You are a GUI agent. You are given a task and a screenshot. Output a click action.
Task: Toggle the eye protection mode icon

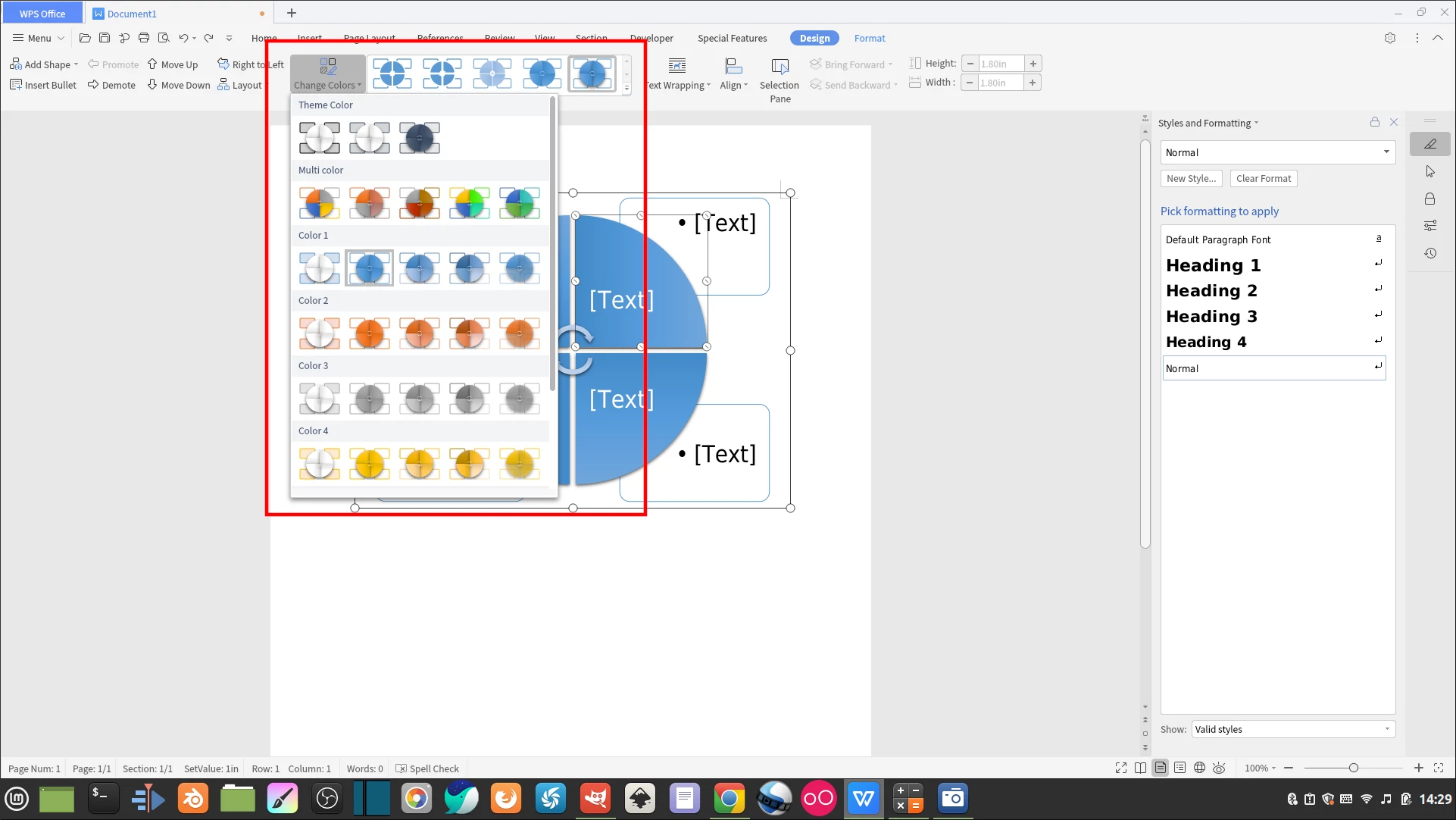pyautogui.click(x=1219, y=768)
